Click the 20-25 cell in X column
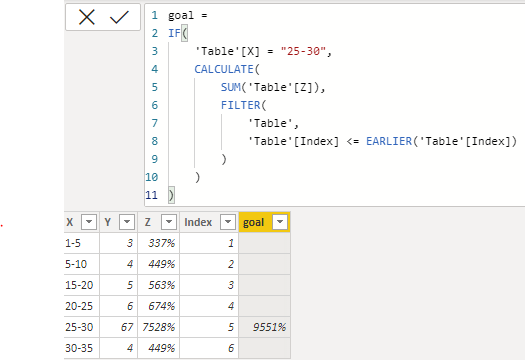Viewport: 525px width, 360px height. (x=81, y=306)
